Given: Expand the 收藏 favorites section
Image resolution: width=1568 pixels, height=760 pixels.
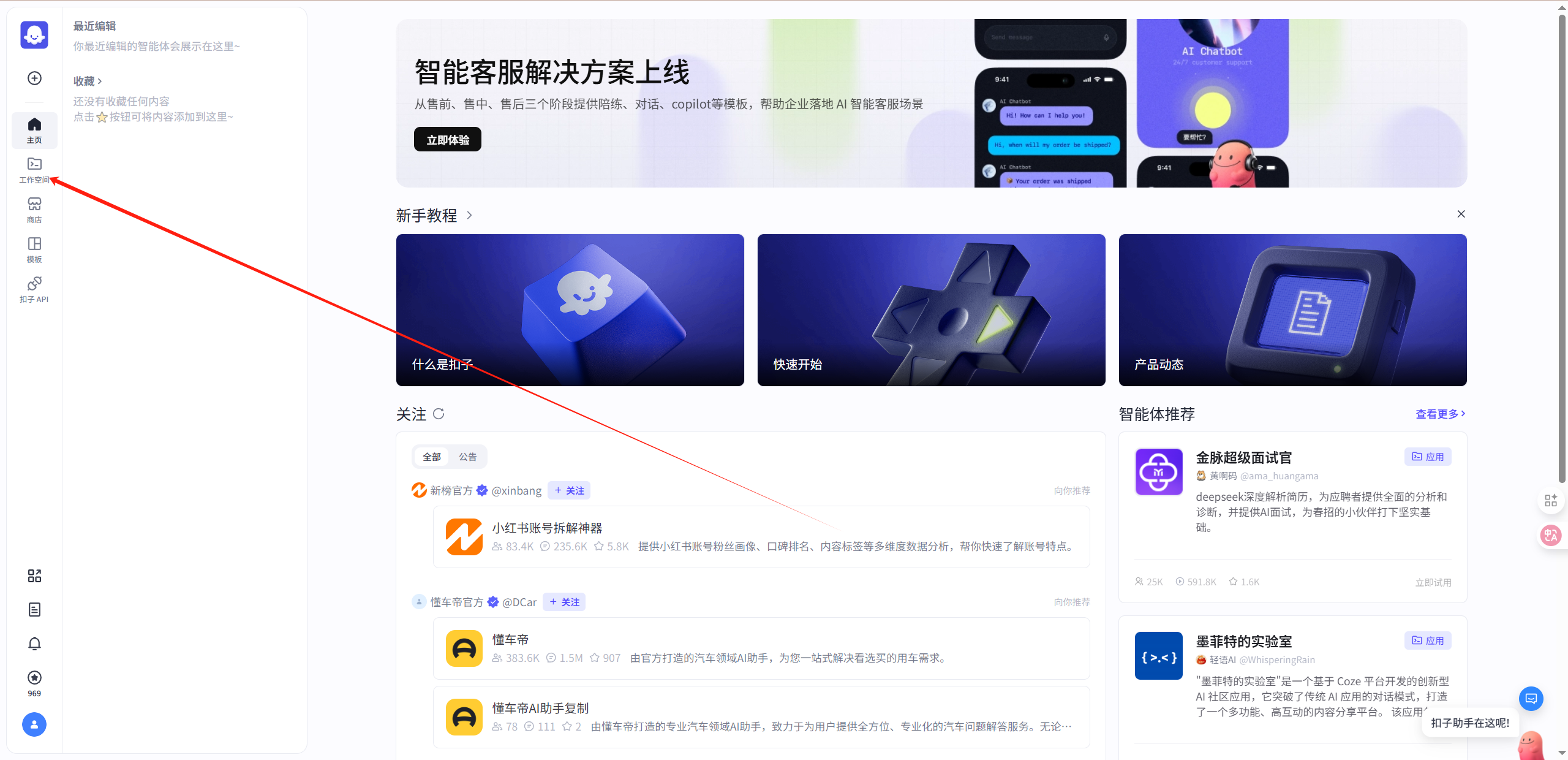Looking at the screenshot, I should point(88,81).
